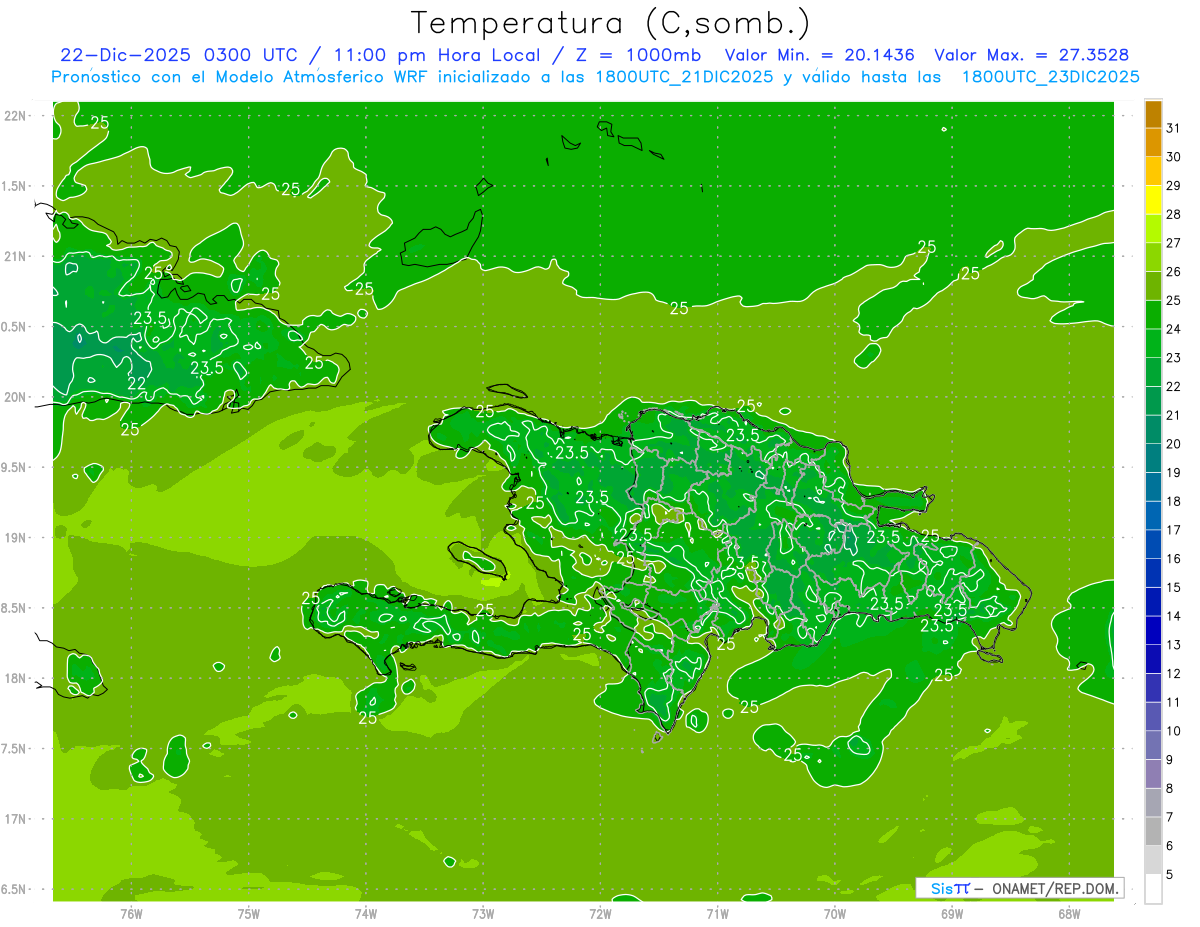Click the colorbar label '20'
The width and height of the screenshot is (1200, 927).
[x=1174, y=444]
